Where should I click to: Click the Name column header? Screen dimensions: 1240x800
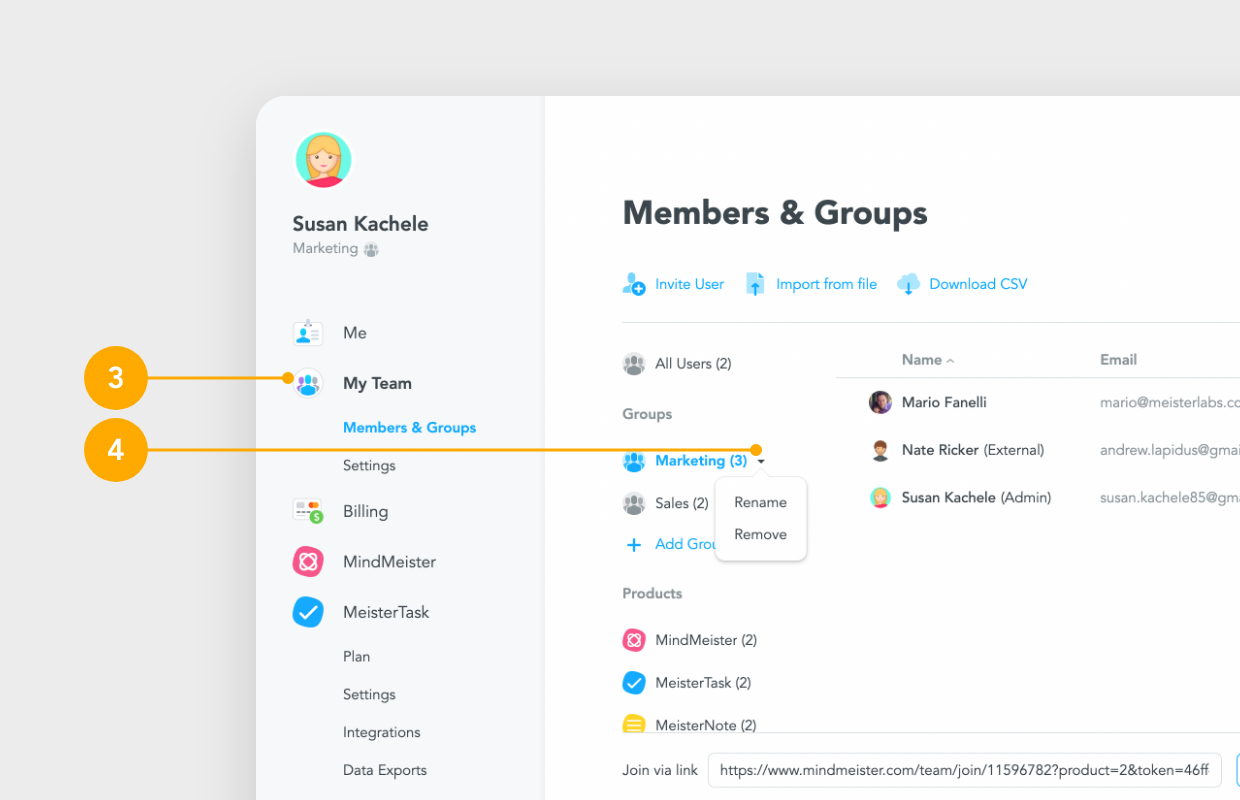[x=922, y=360]
